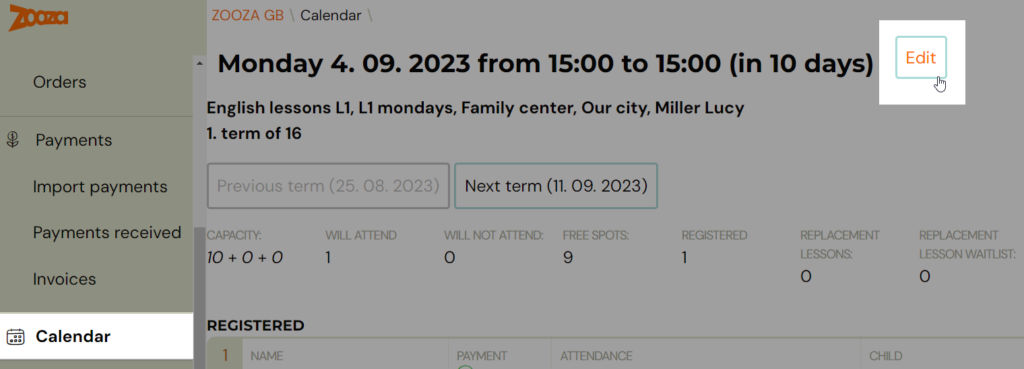The image size is (1024, 369).
Task: Open the Invoices sidebar item
Action: point(65,280)
